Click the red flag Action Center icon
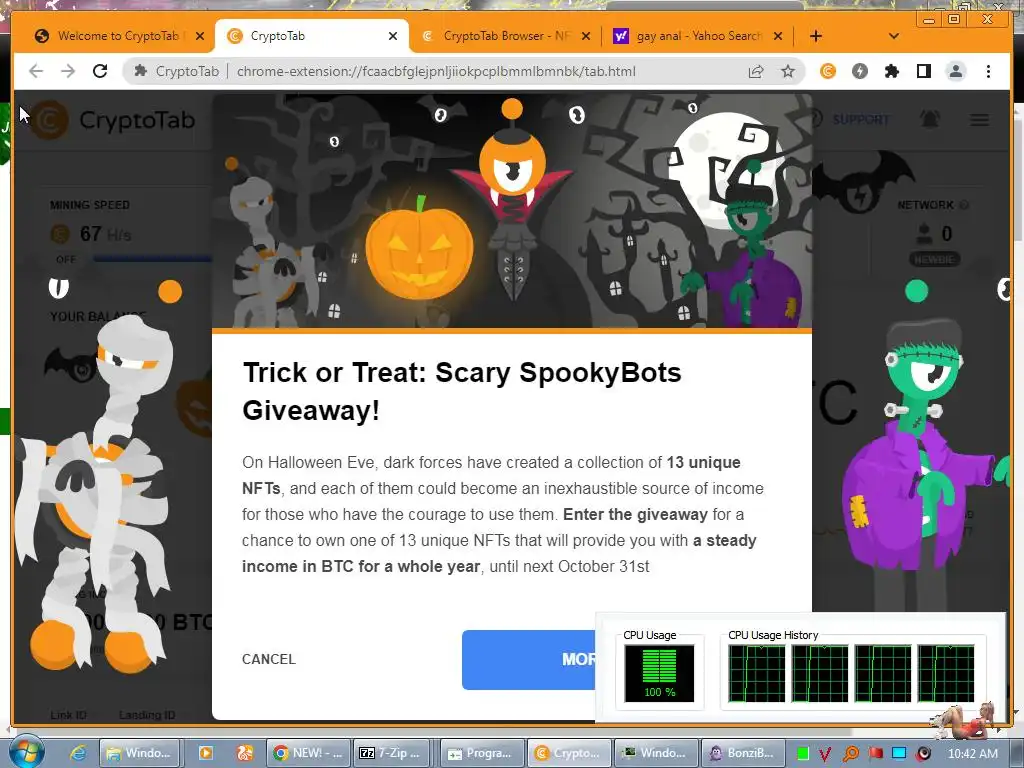This screenshot has height=768, width=1024. point(875,754)
